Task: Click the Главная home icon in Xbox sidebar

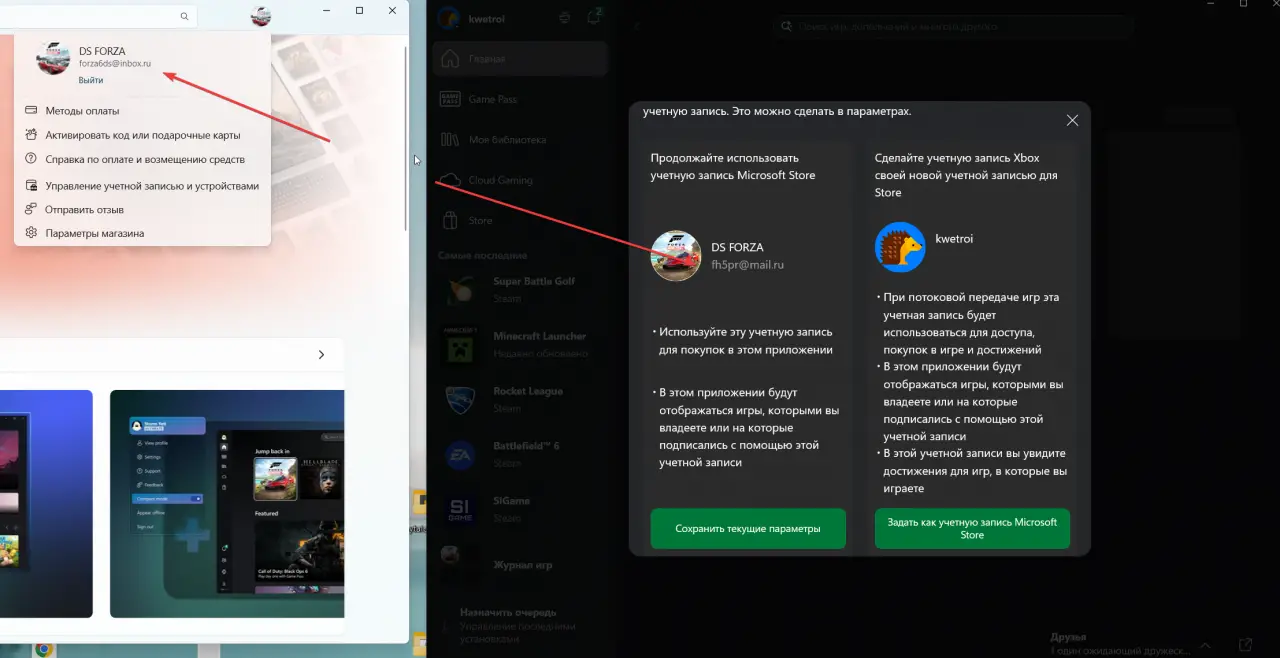Action: (451, 59)
